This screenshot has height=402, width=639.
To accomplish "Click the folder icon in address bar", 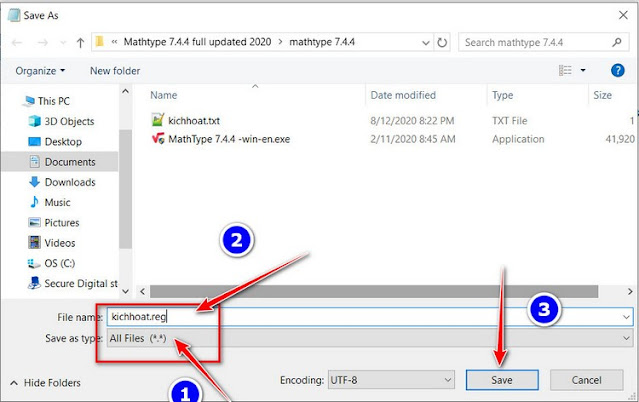I will point(99,42).
